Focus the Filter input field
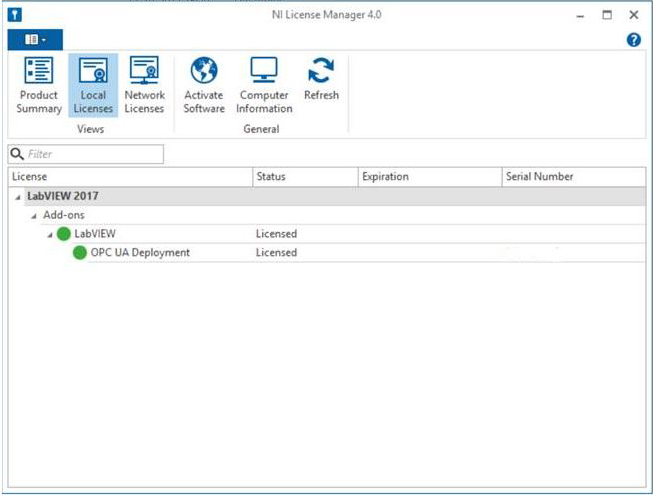This screenshot has height=496, width=653. coord(86,154)
